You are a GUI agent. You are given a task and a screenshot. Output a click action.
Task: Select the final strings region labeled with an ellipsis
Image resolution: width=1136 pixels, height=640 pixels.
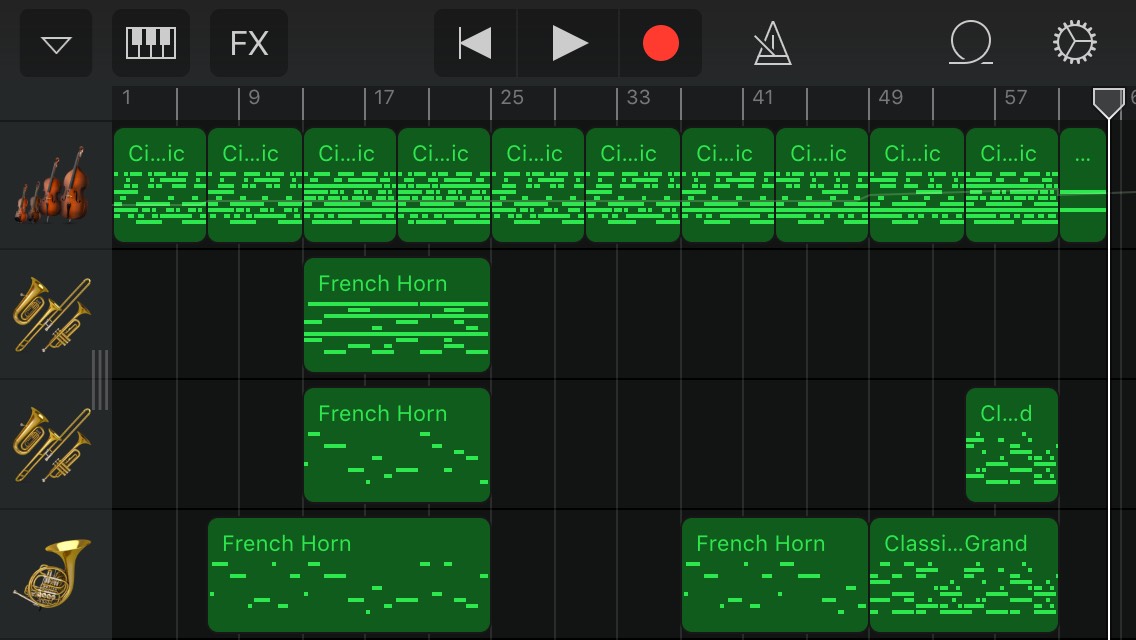[1083, 185]
